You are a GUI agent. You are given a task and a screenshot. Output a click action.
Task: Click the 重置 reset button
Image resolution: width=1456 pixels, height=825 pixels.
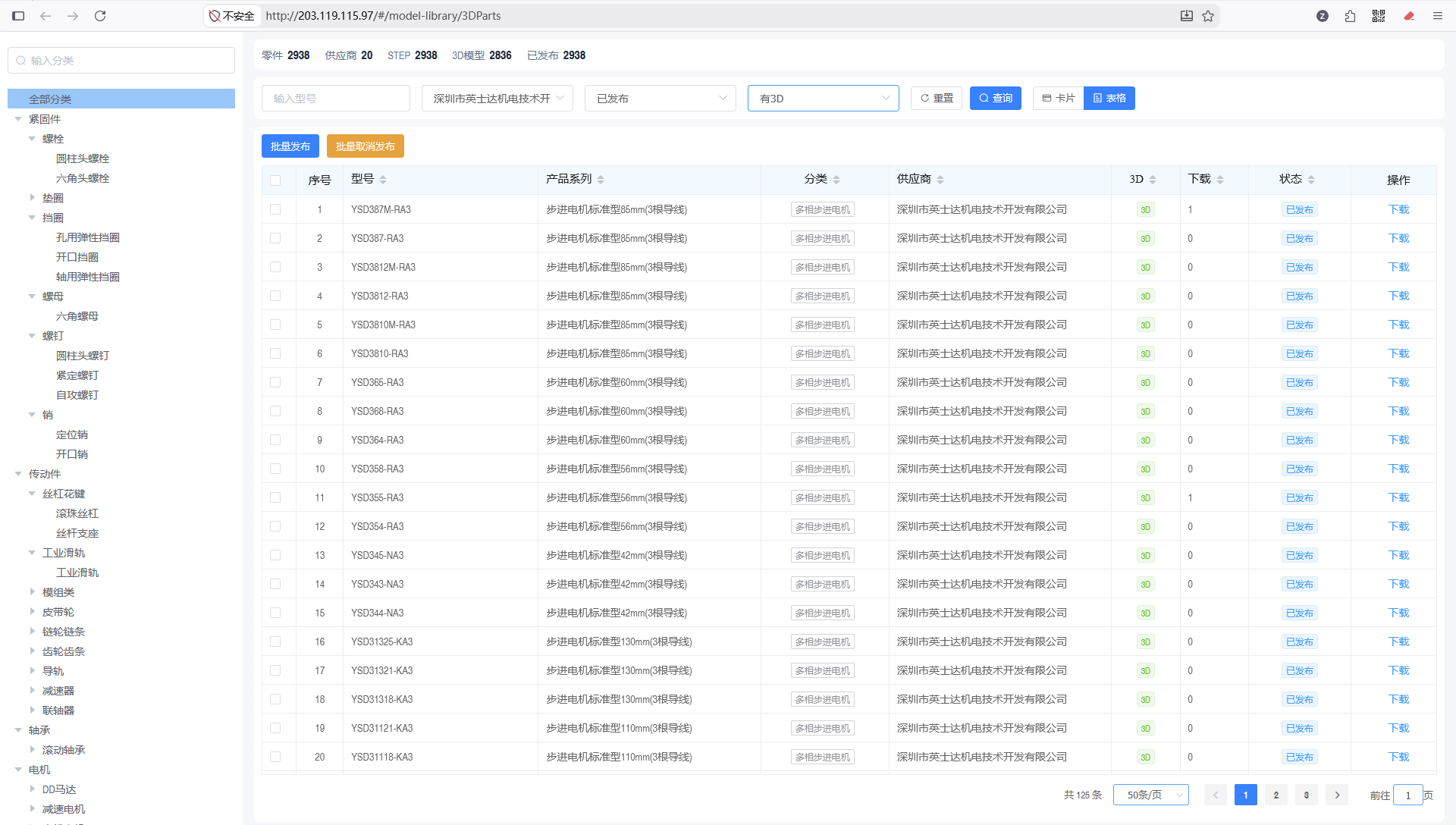[x=937, y=99]
